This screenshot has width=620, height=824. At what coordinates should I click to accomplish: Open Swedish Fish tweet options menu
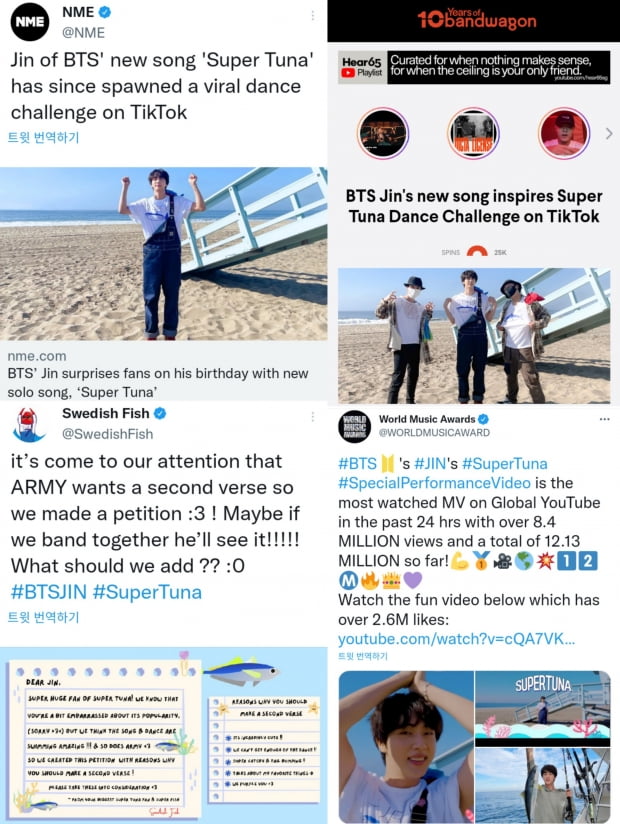[x=313, y=417]
